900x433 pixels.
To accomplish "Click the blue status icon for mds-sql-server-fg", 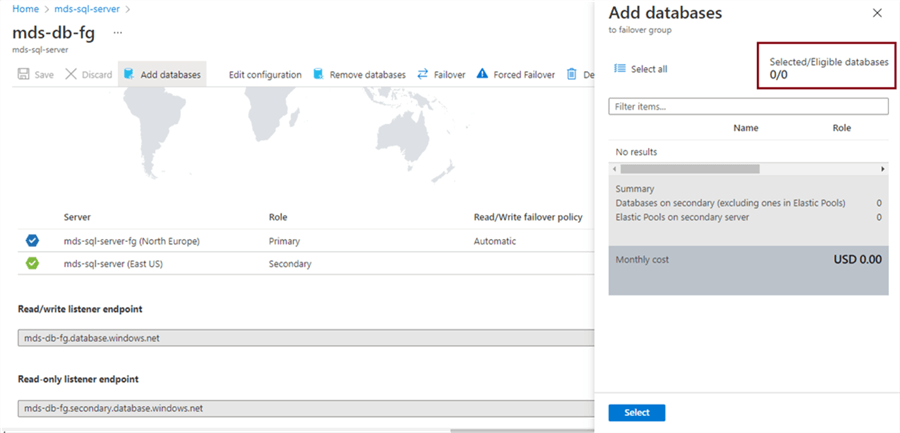I will click(x=33, y=241).
